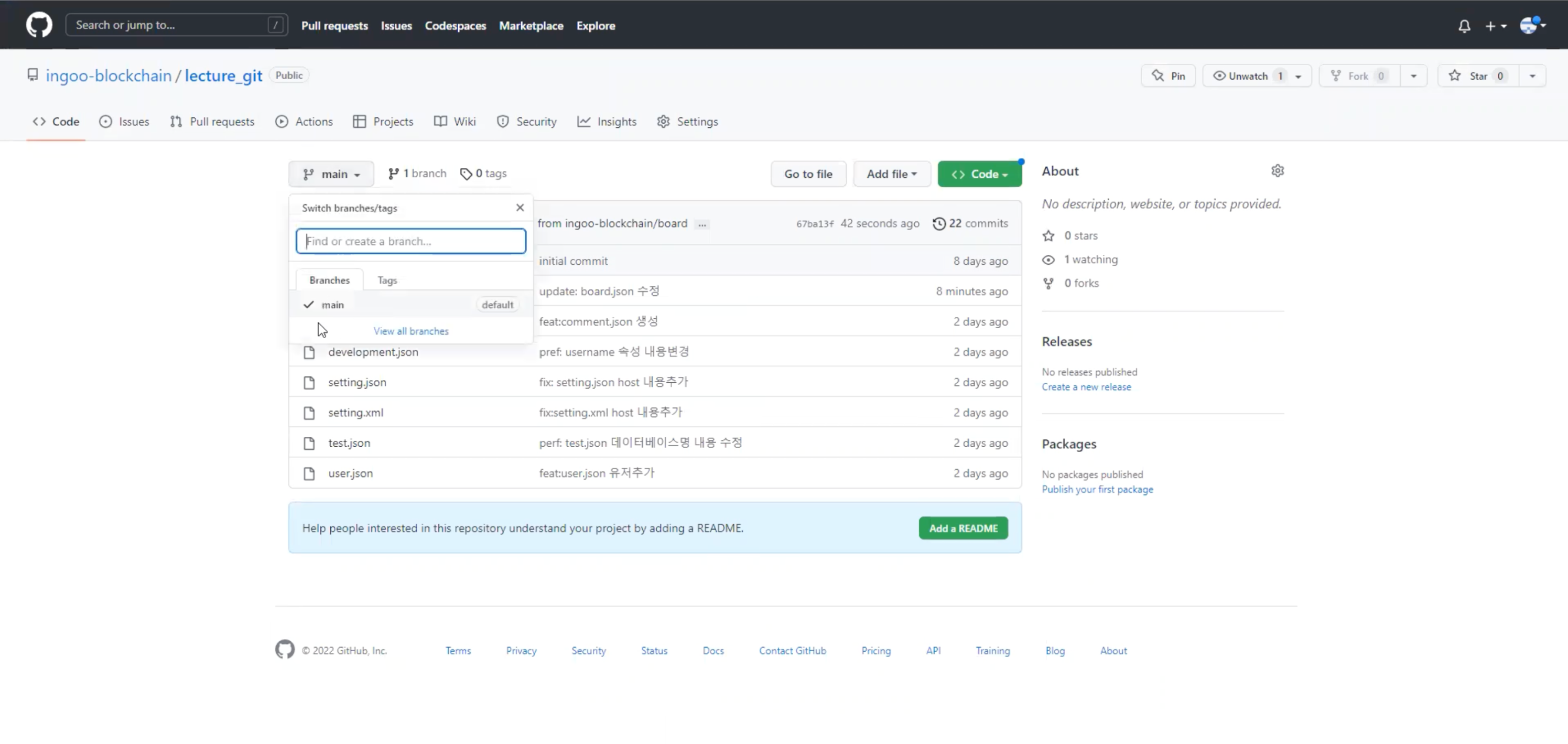Screen dimensions: 1568x744
Task: Click View all branches link
Action: [x=411, y=331]
